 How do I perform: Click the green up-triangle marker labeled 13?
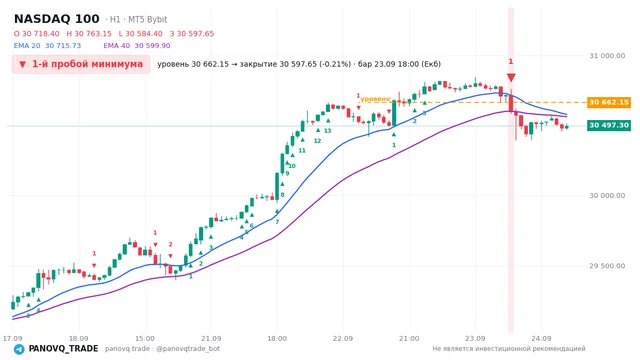point(328,120)
